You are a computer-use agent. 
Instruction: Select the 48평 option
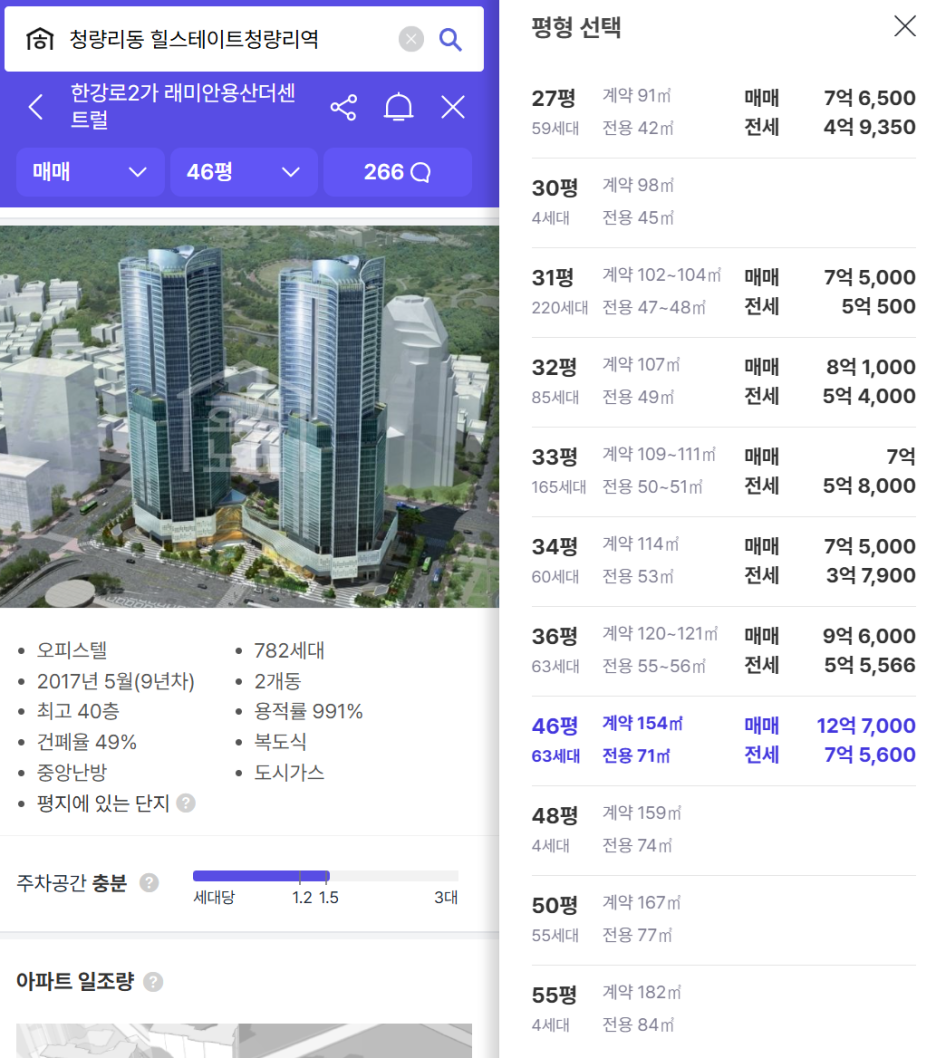point(723,831)
